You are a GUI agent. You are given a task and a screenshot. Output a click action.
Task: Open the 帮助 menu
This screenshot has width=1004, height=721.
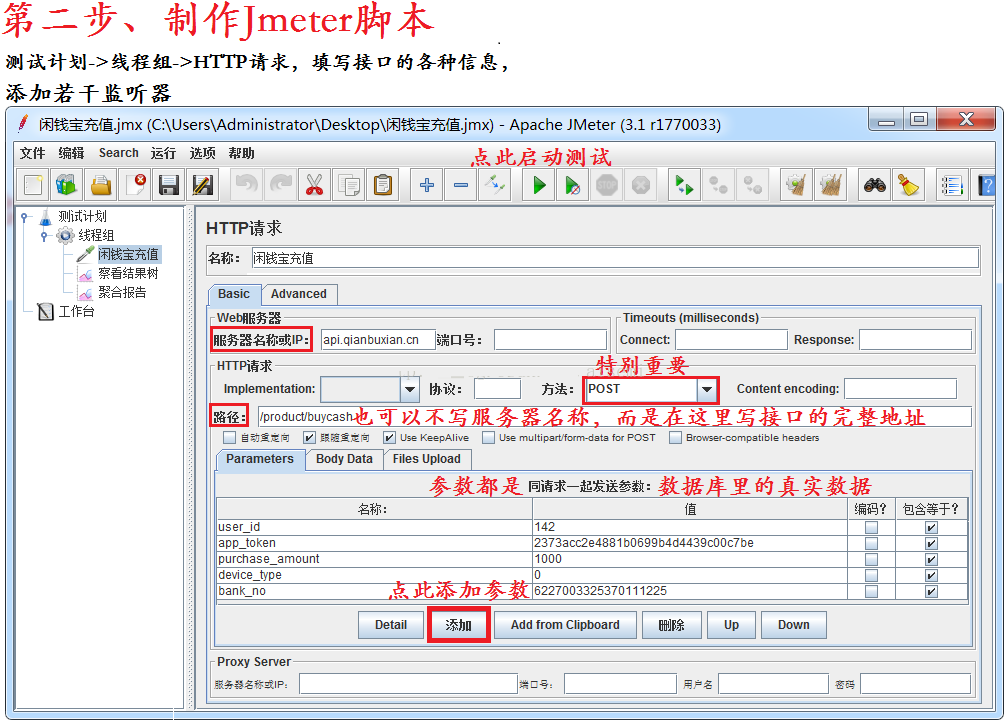point(241,153)
